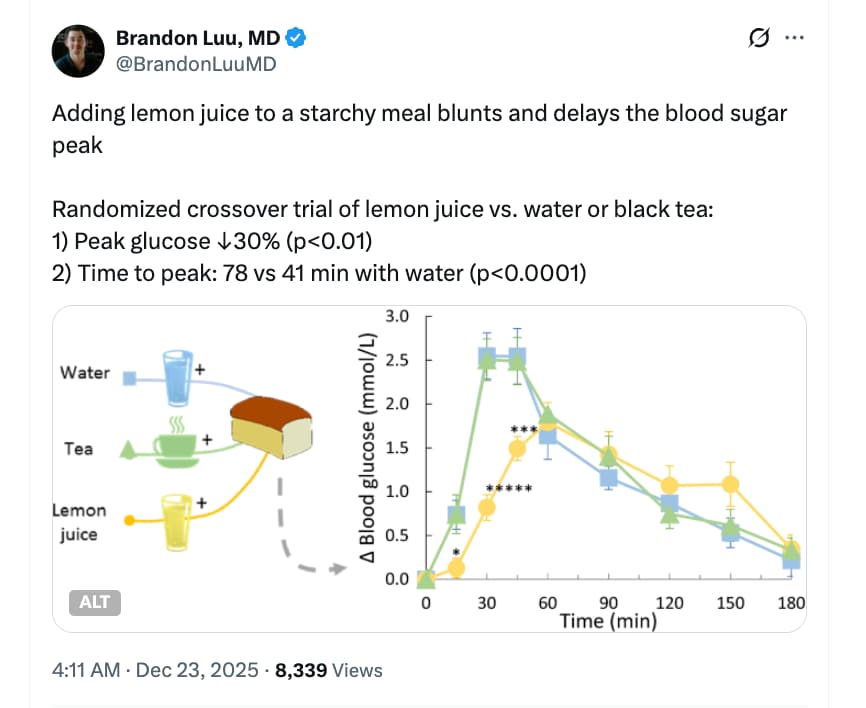
Task: Click the yellow dot Lemon juice marker
Action: pos(129,521)
